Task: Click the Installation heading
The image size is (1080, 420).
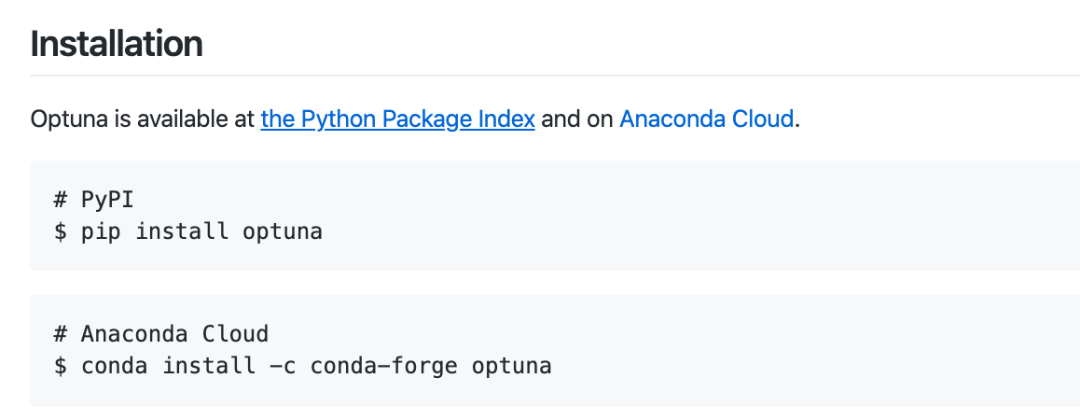Action: coord(116,44)
